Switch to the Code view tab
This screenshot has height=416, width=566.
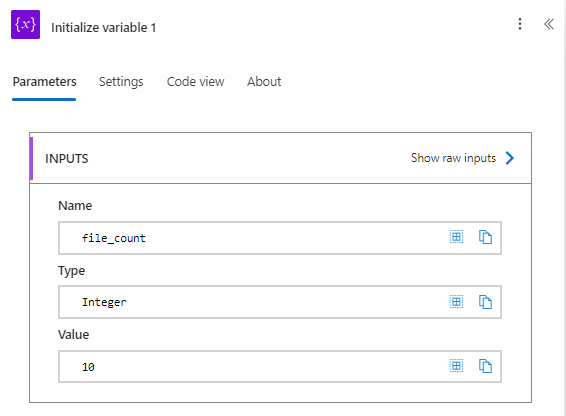click(195, 82)
